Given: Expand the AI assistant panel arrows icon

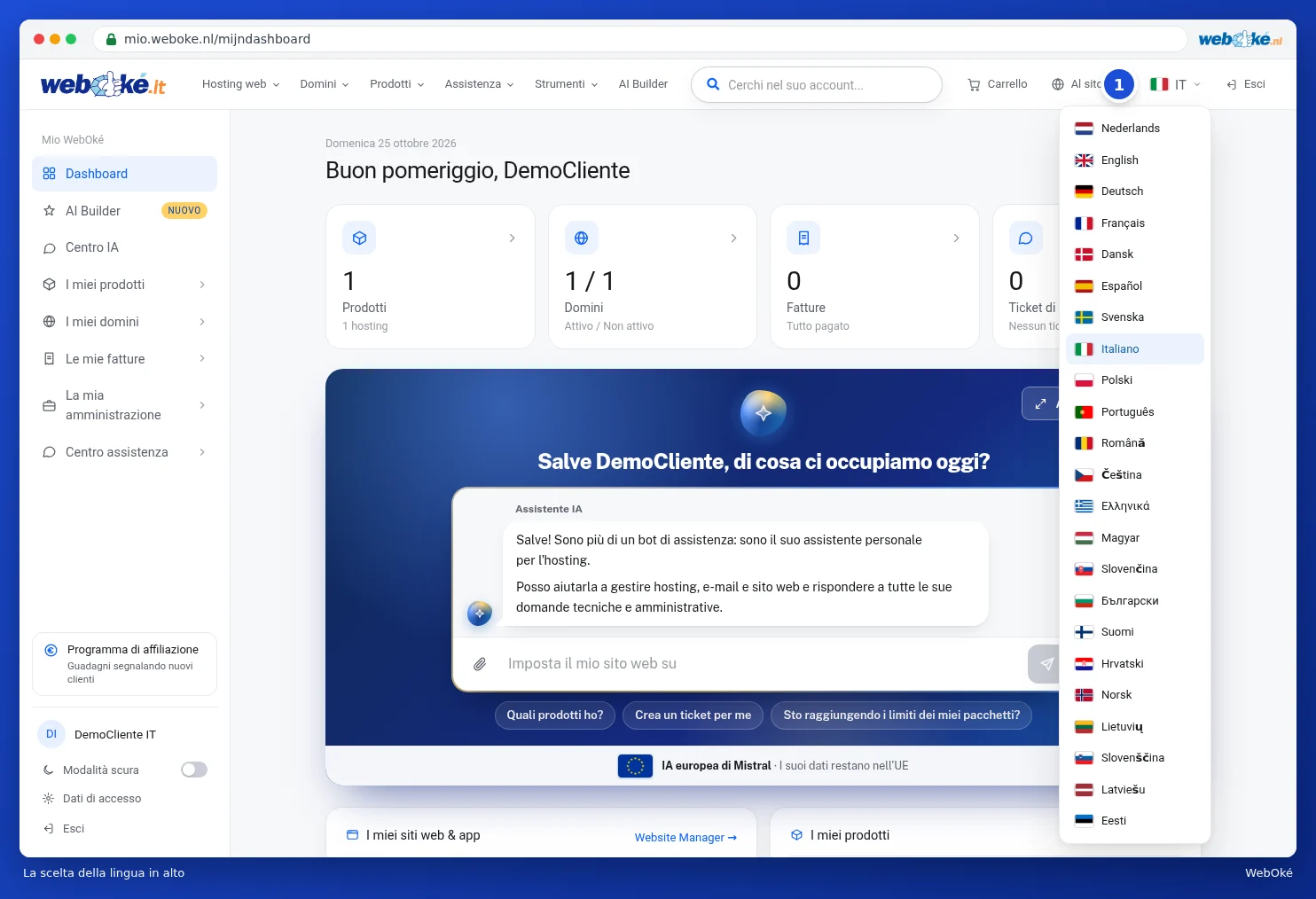Looking at the screenshot, I should [x=1040, y=403].
